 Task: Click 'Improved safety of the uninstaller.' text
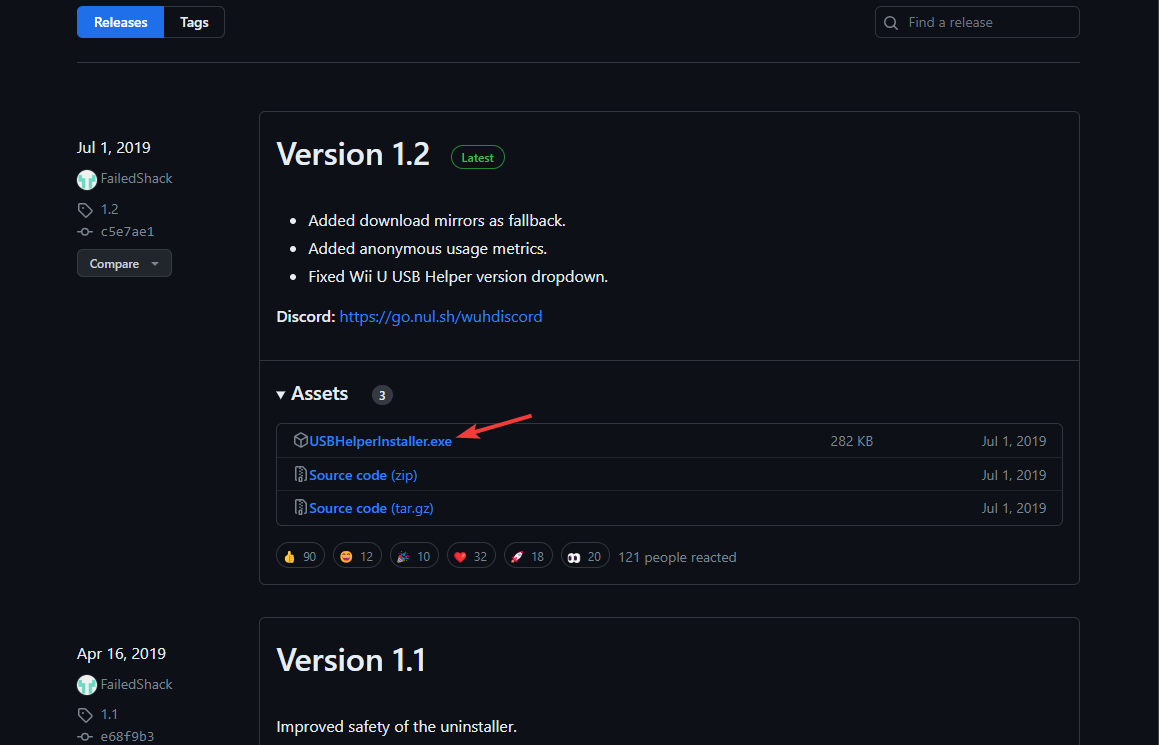(396, 727)
